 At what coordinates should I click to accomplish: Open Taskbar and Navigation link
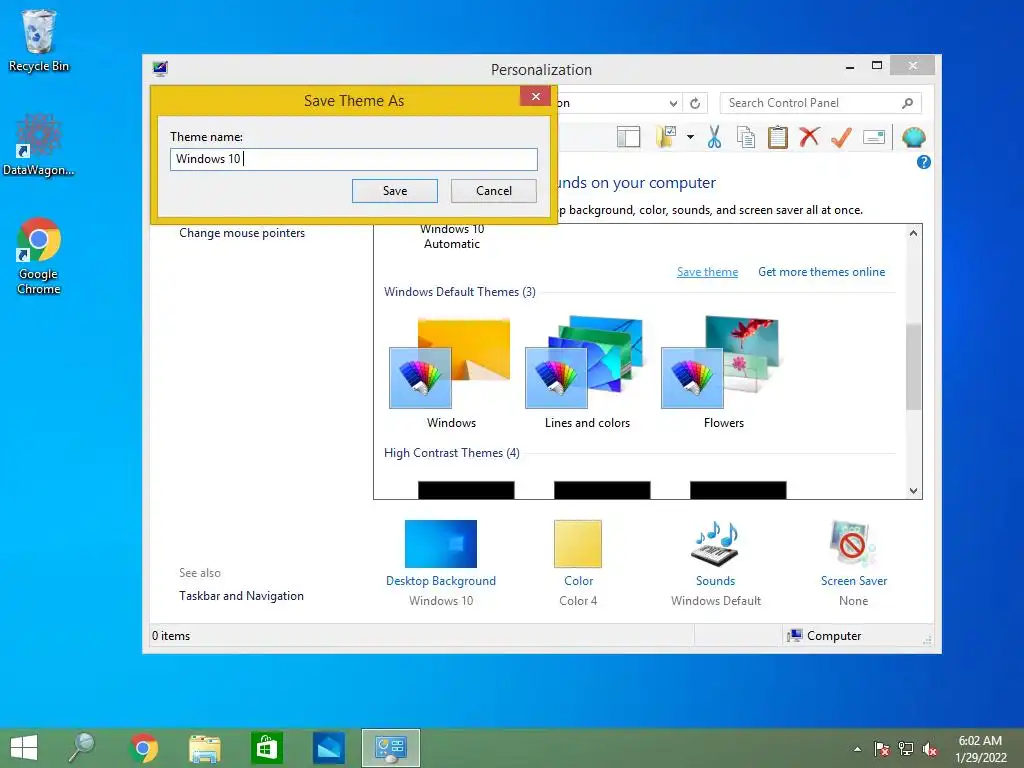[241, 596]
